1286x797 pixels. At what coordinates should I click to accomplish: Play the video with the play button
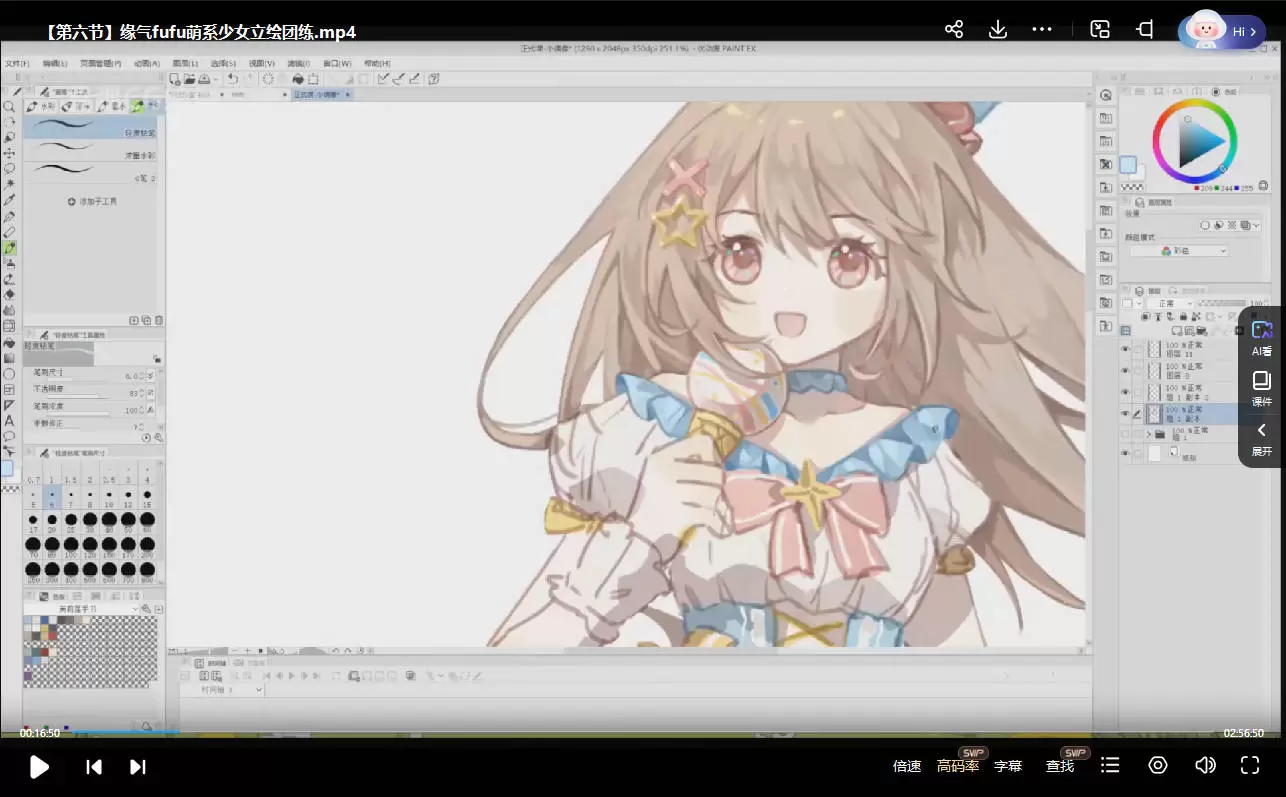pyautogui.click(x=39, y=766)
